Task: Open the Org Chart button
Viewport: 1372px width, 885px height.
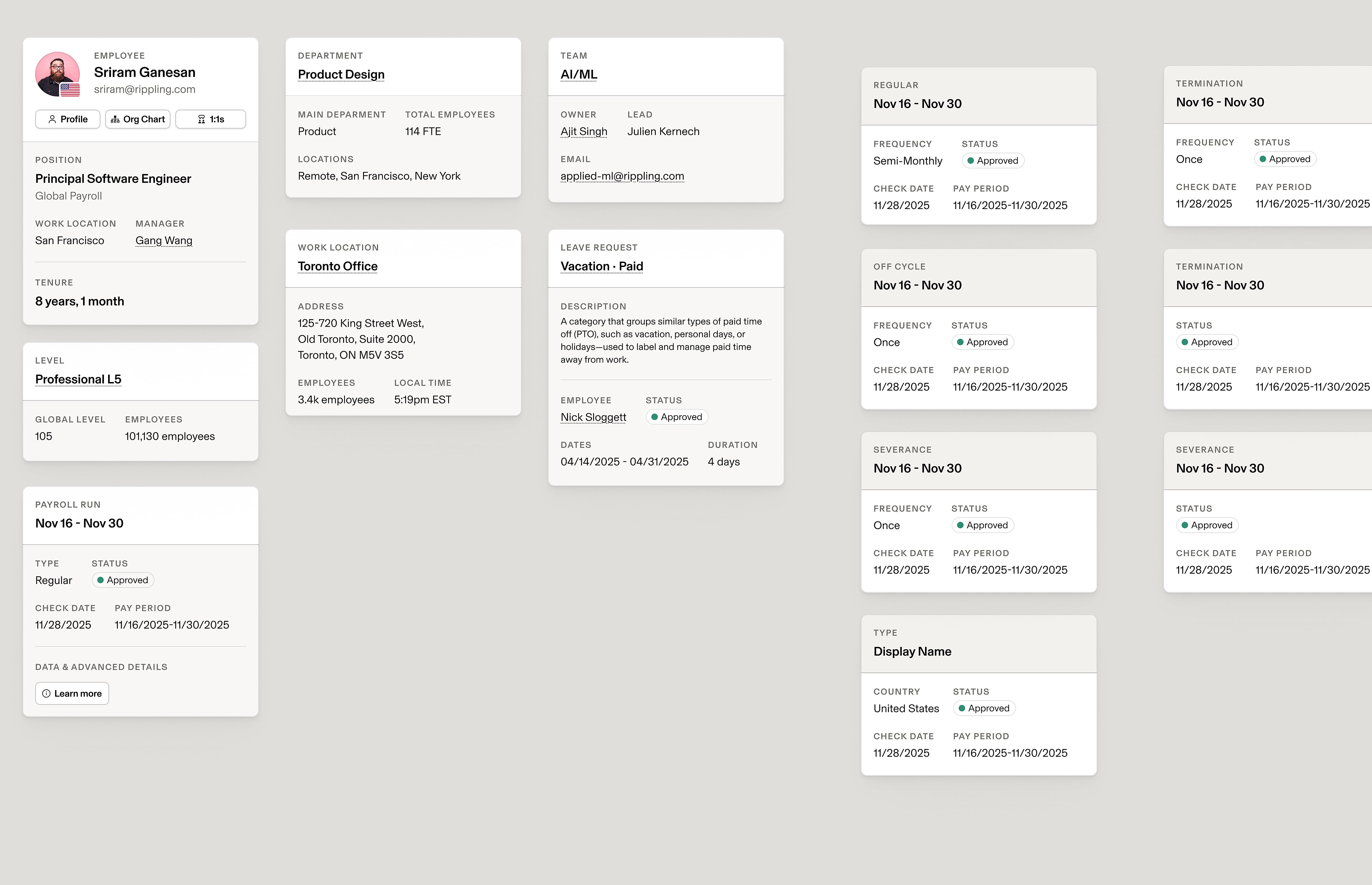Action: click(138, 119)
